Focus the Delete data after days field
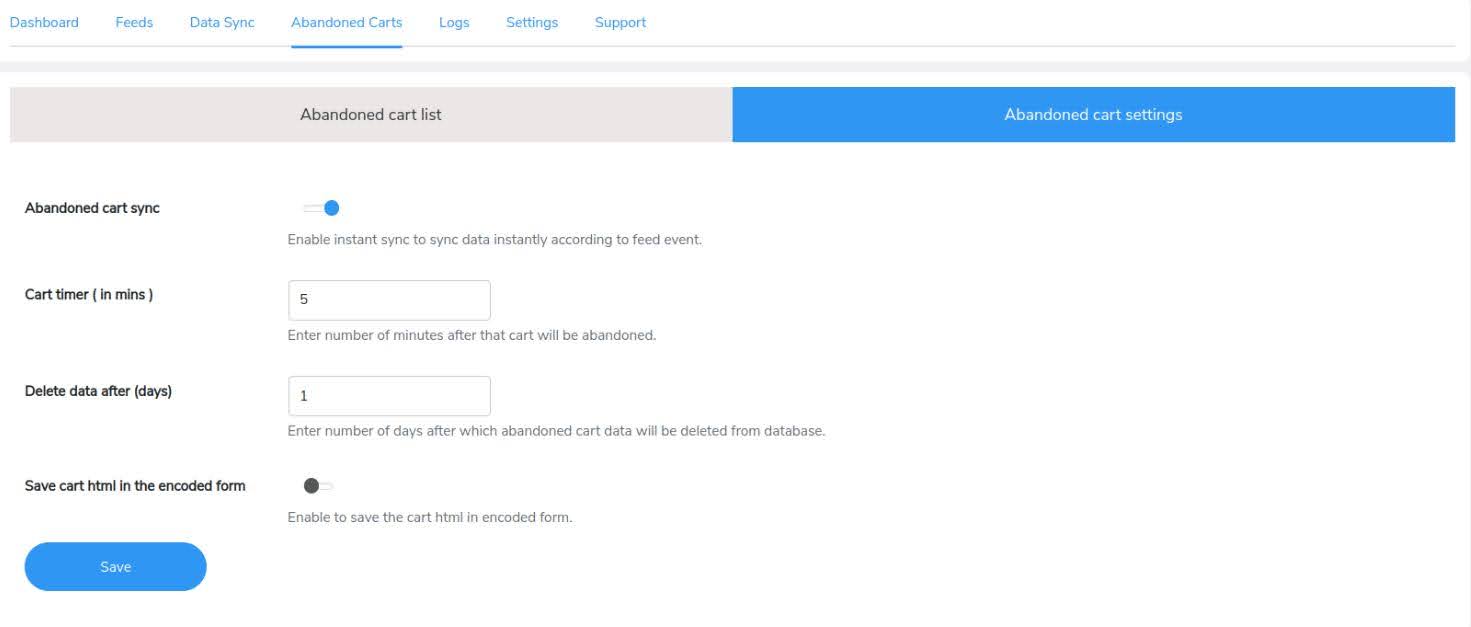Screen dimensions: 1471x627 pyautogui.click(x=389, y=396)
